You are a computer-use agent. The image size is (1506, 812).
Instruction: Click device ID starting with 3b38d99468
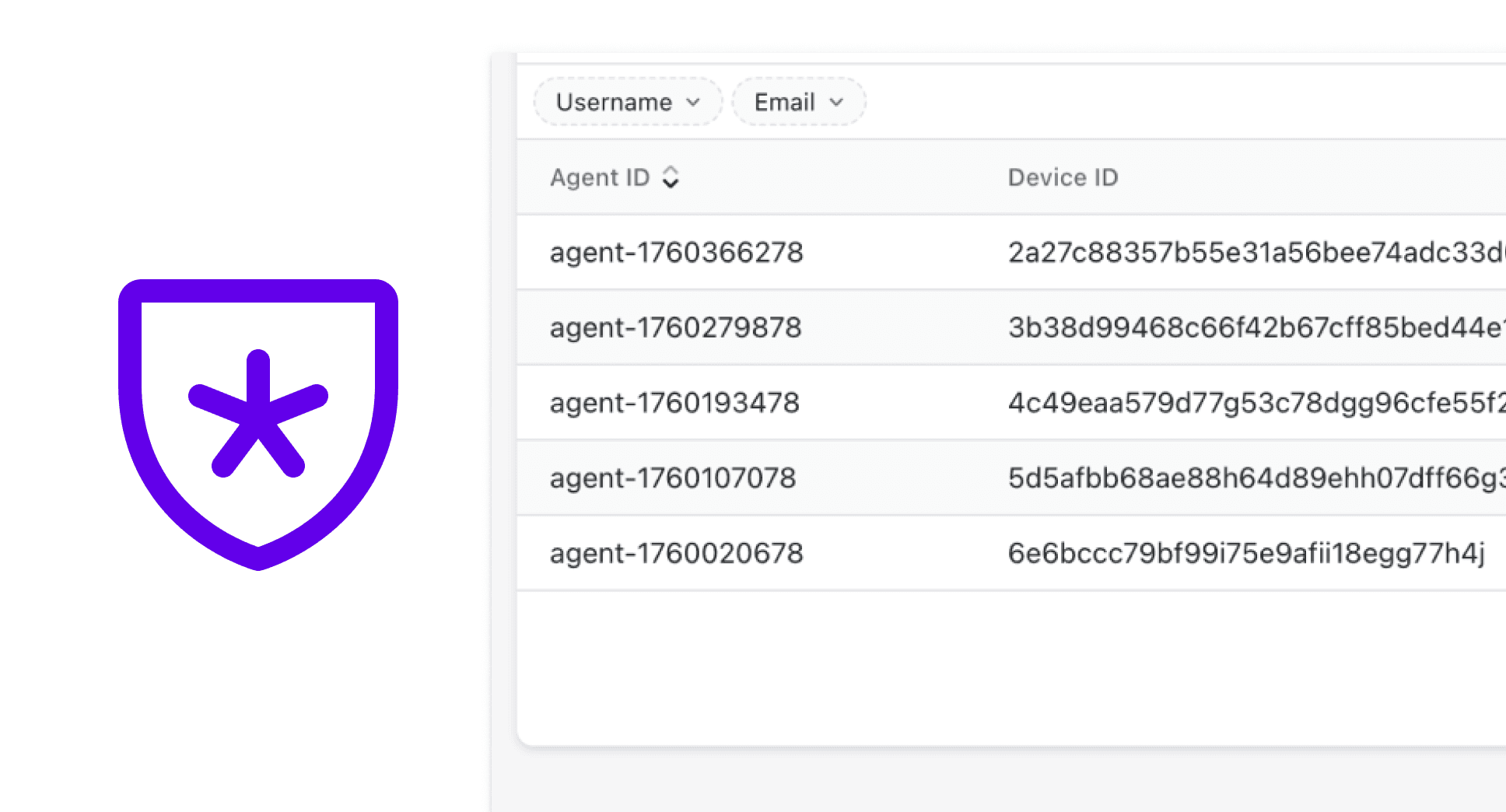pos(1245,327)
